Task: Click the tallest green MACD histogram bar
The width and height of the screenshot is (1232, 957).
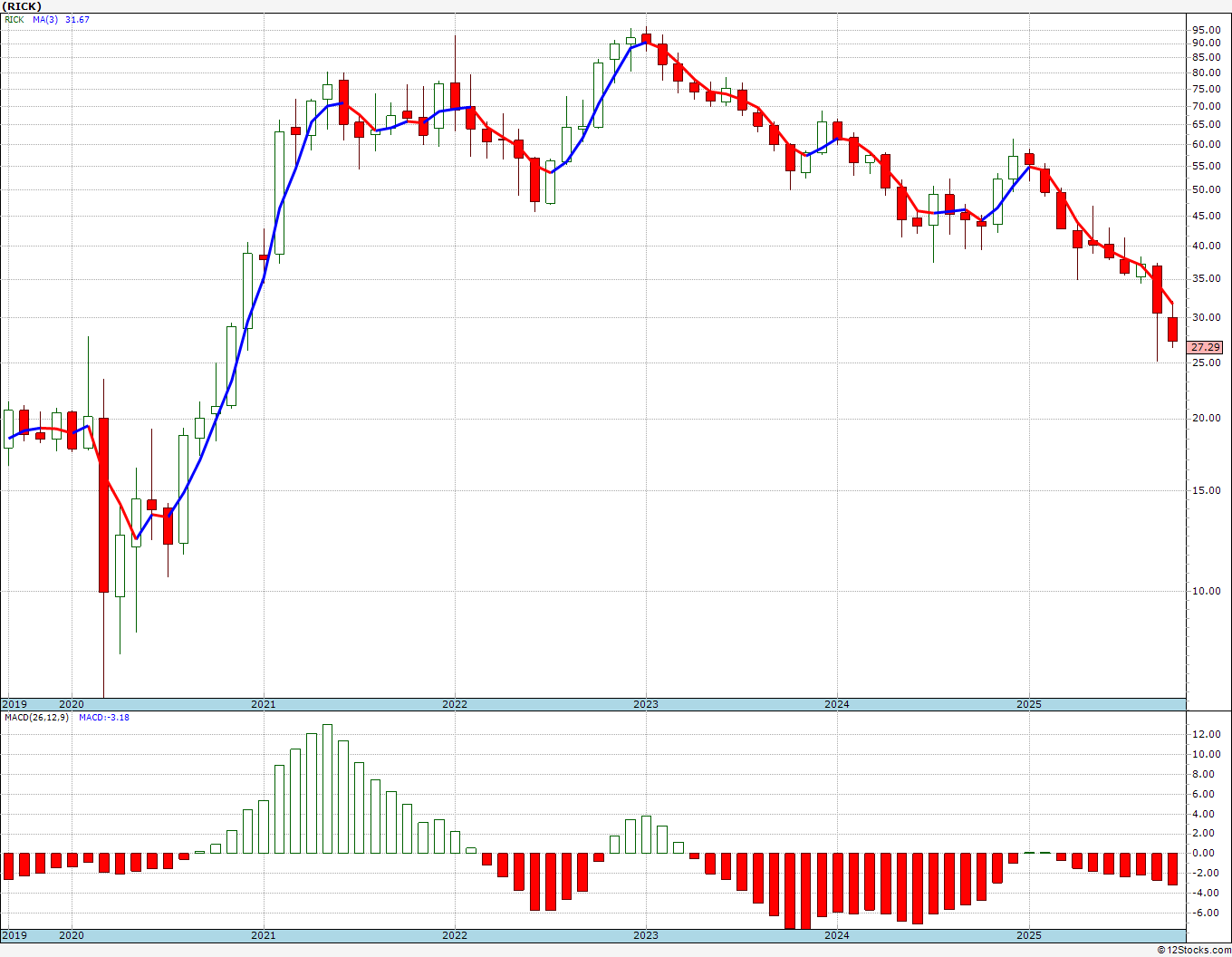Action: coord(327,788)
